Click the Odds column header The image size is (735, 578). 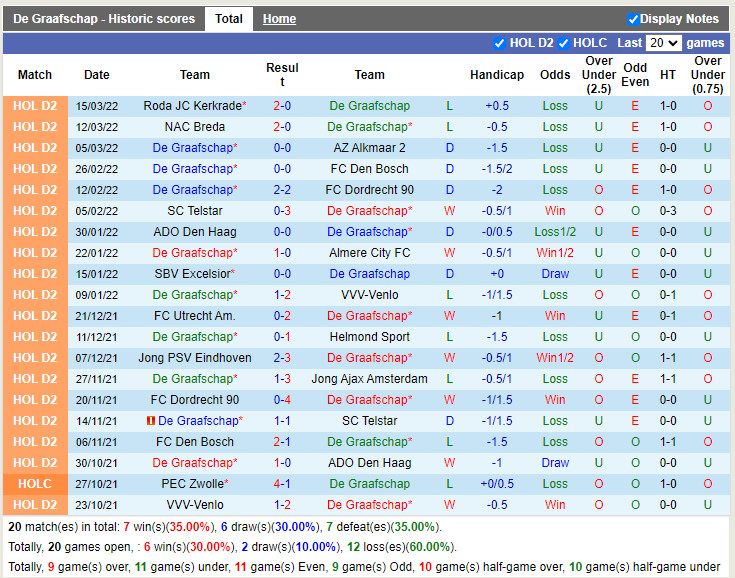[x=555, y=75]
